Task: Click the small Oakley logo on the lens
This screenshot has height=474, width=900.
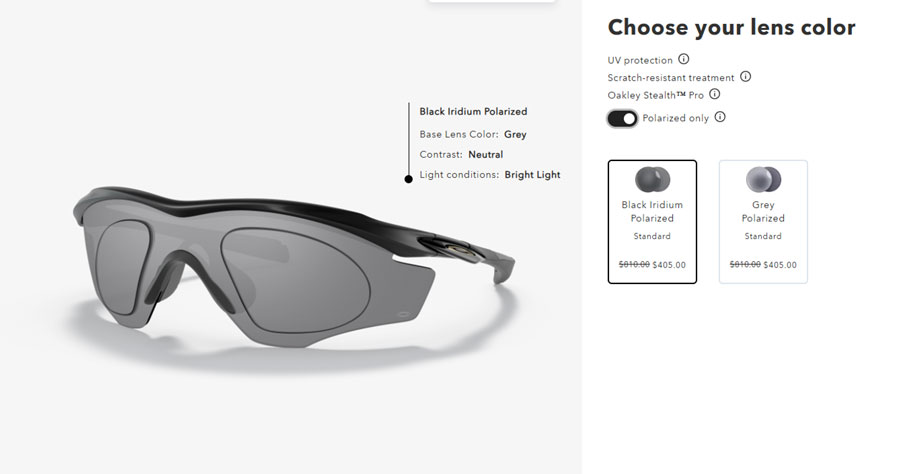Action: (x=406, y=314)
